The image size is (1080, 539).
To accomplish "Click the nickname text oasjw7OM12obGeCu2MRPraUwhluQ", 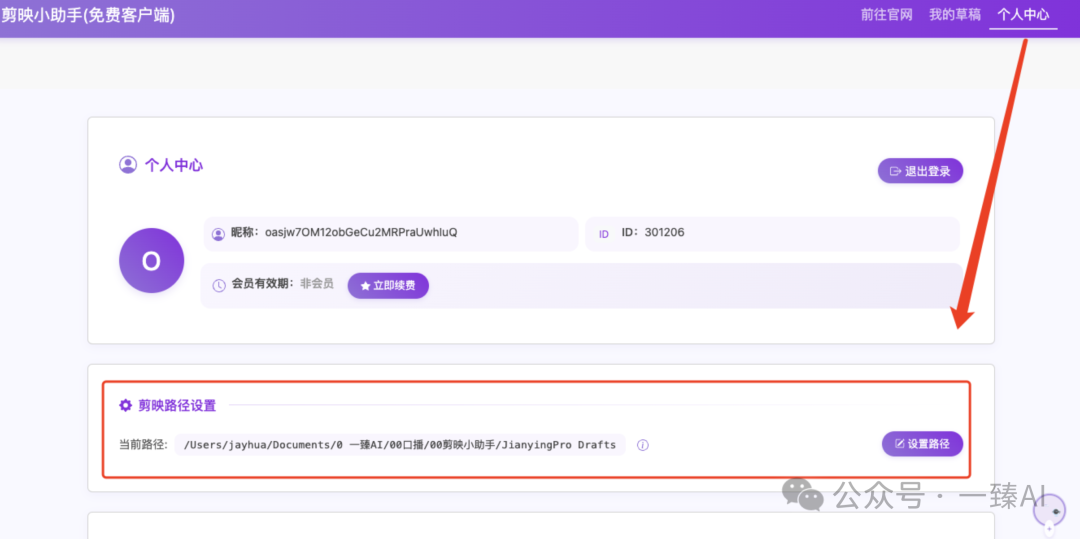I will tap(361, 233).
